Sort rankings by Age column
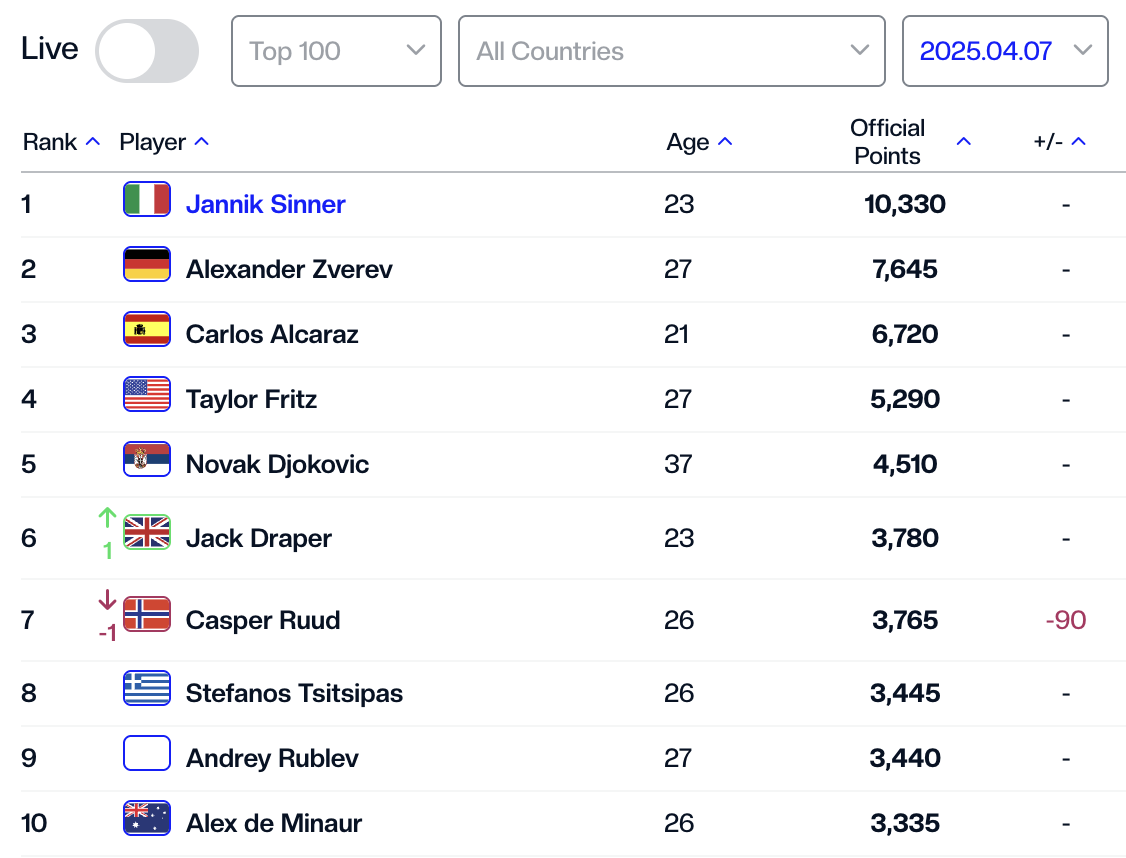This screenshot has height=858, width=1126. [699, 142]
